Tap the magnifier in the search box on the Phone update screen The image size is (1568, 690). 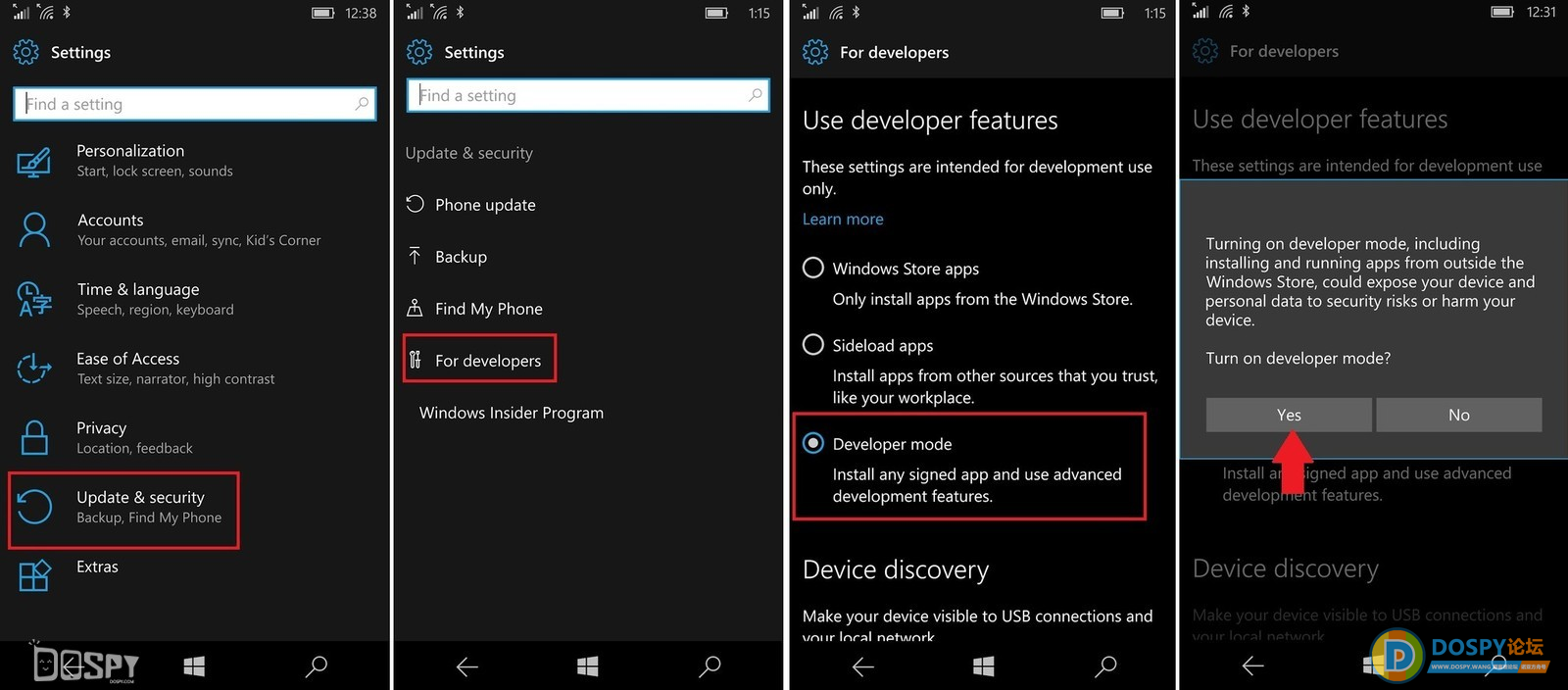(755, 95)
